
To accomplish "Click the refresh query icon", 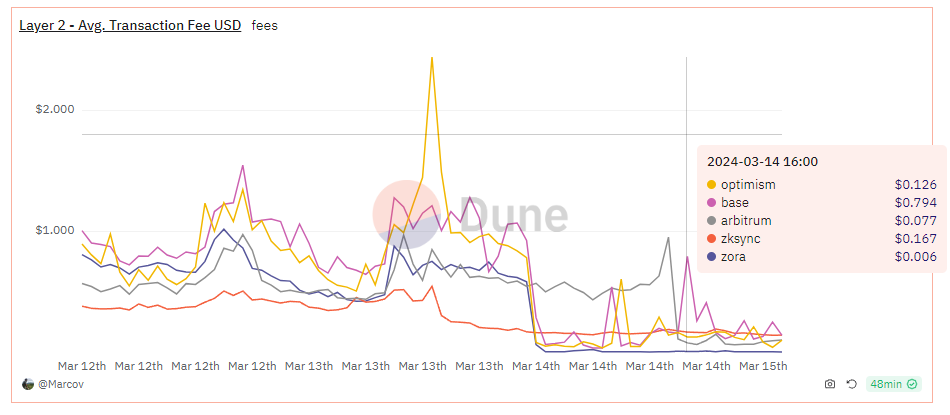I will point(851,384).
